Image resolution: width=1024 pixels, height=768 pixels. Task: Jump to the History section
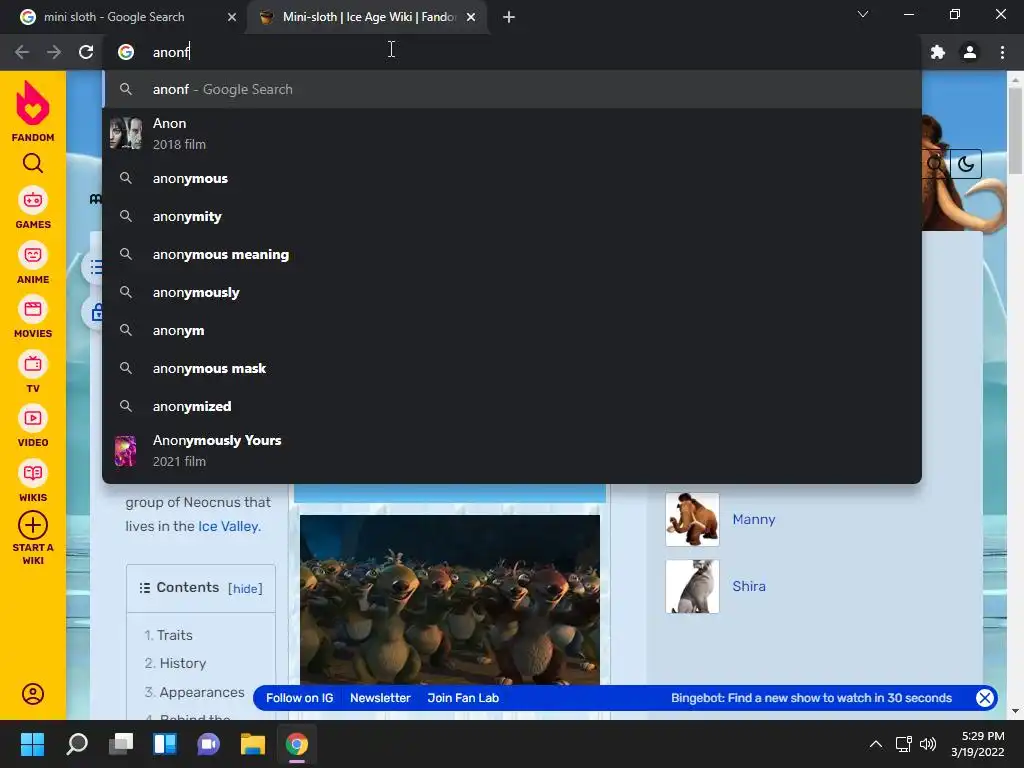click(x=182, y=664)
